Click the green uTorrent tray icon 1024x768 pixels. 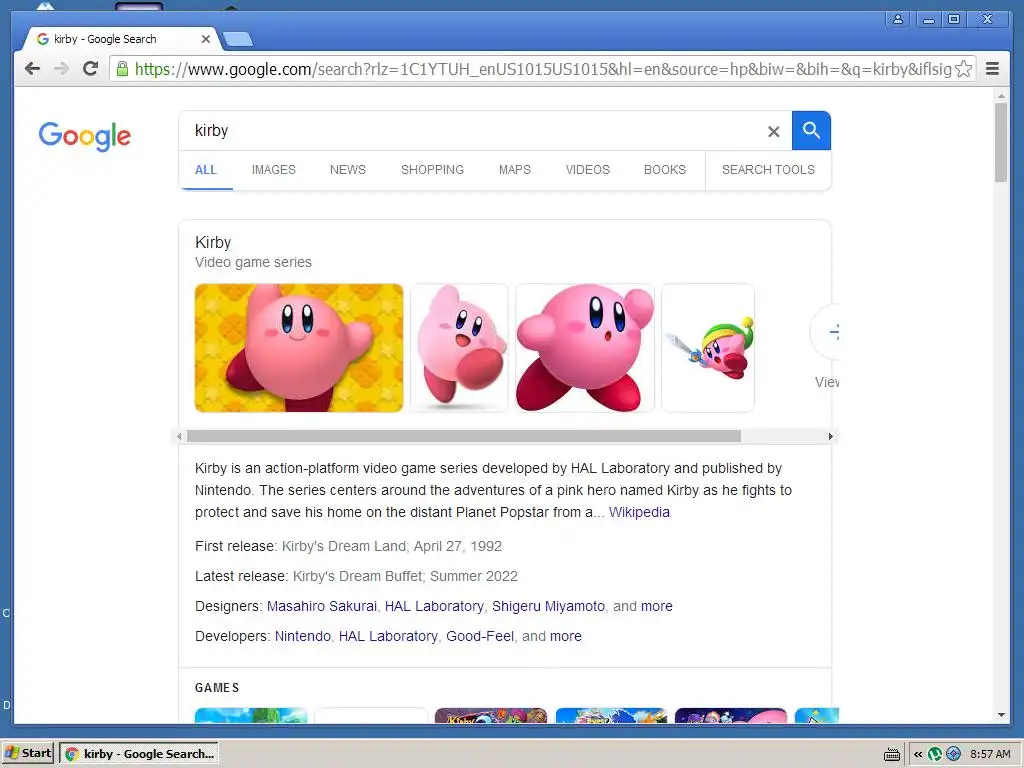[x=935, y=754]
